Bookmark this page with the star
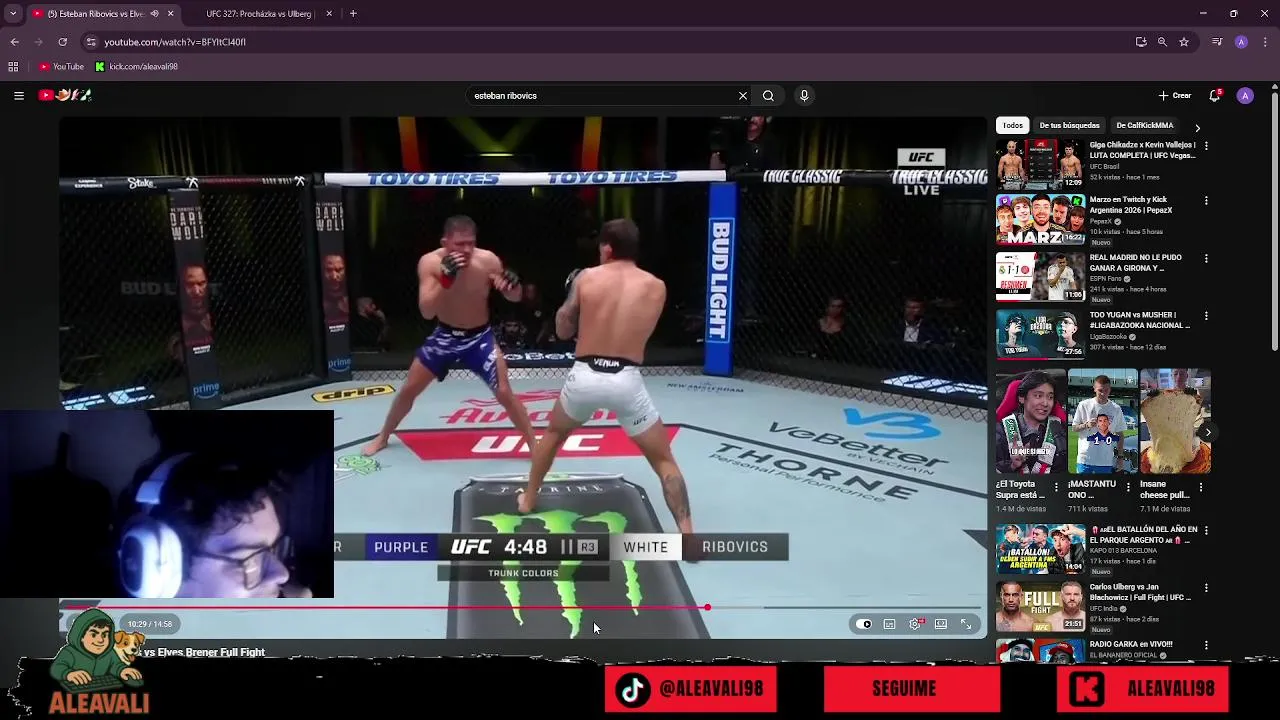Screen dimensions: 1280x720 [x=1184, y=42]
